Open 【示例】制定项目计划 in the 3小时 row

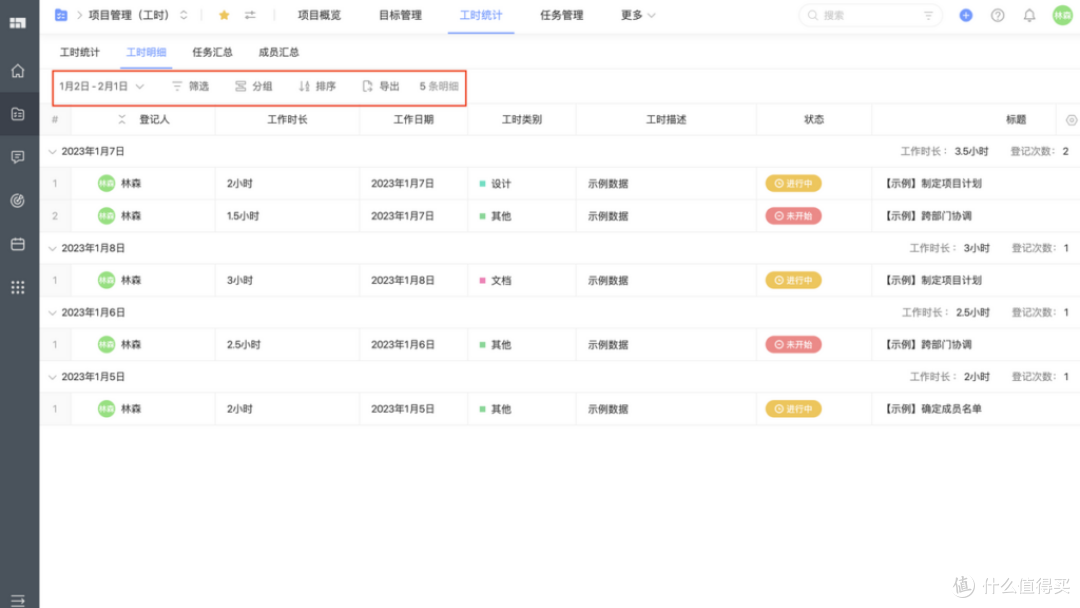point(933,280)
